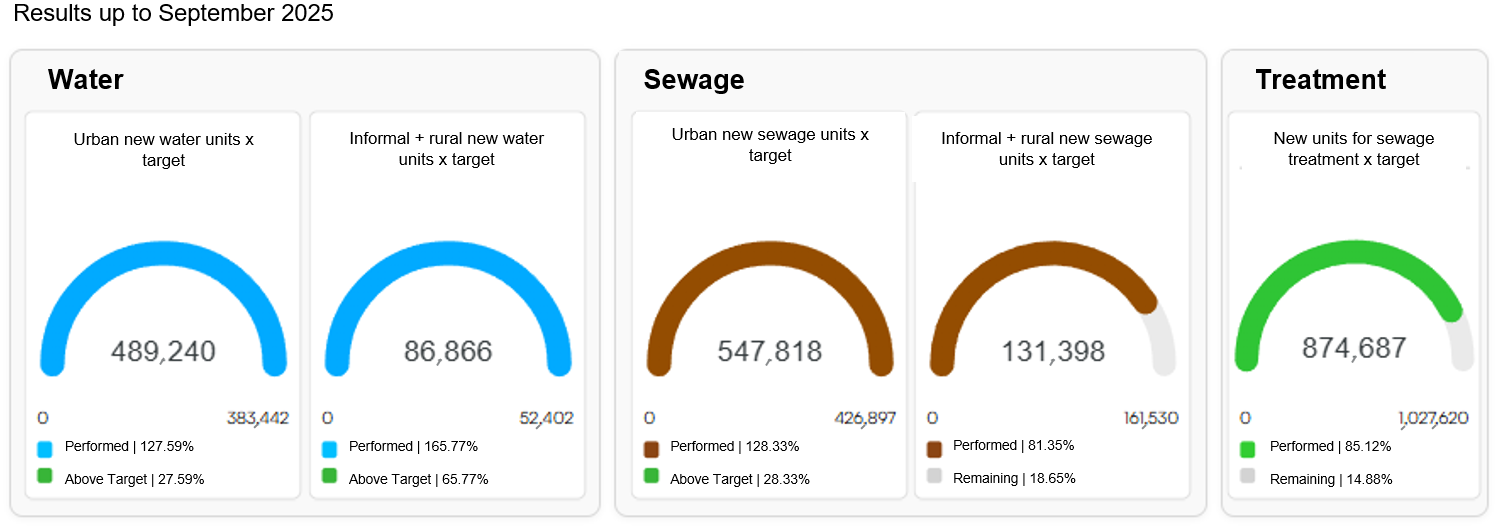Select the Water section heading

[85, 80]
